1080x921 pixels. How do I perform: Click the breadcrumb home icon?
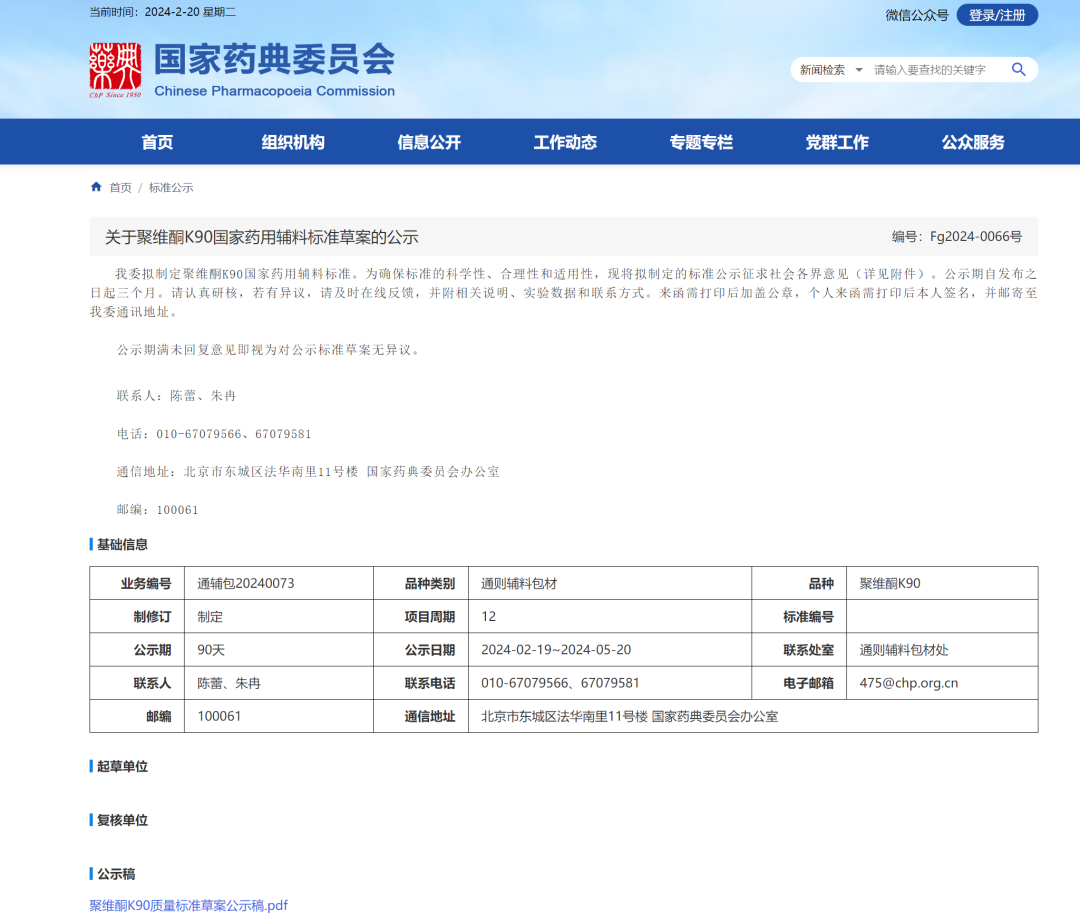(x=96, y=187)
